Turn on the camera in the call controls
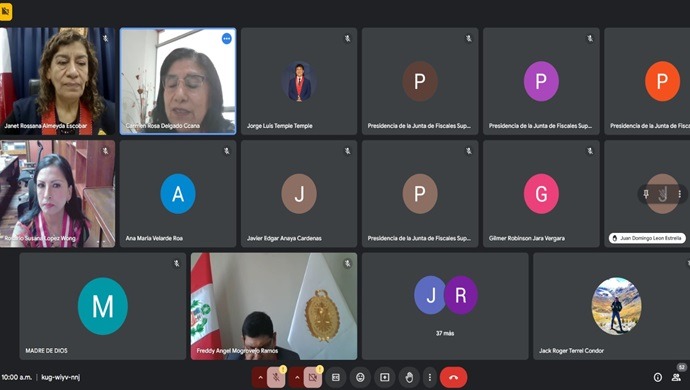This screenshot has height=390, width=690. click(313, 377)
